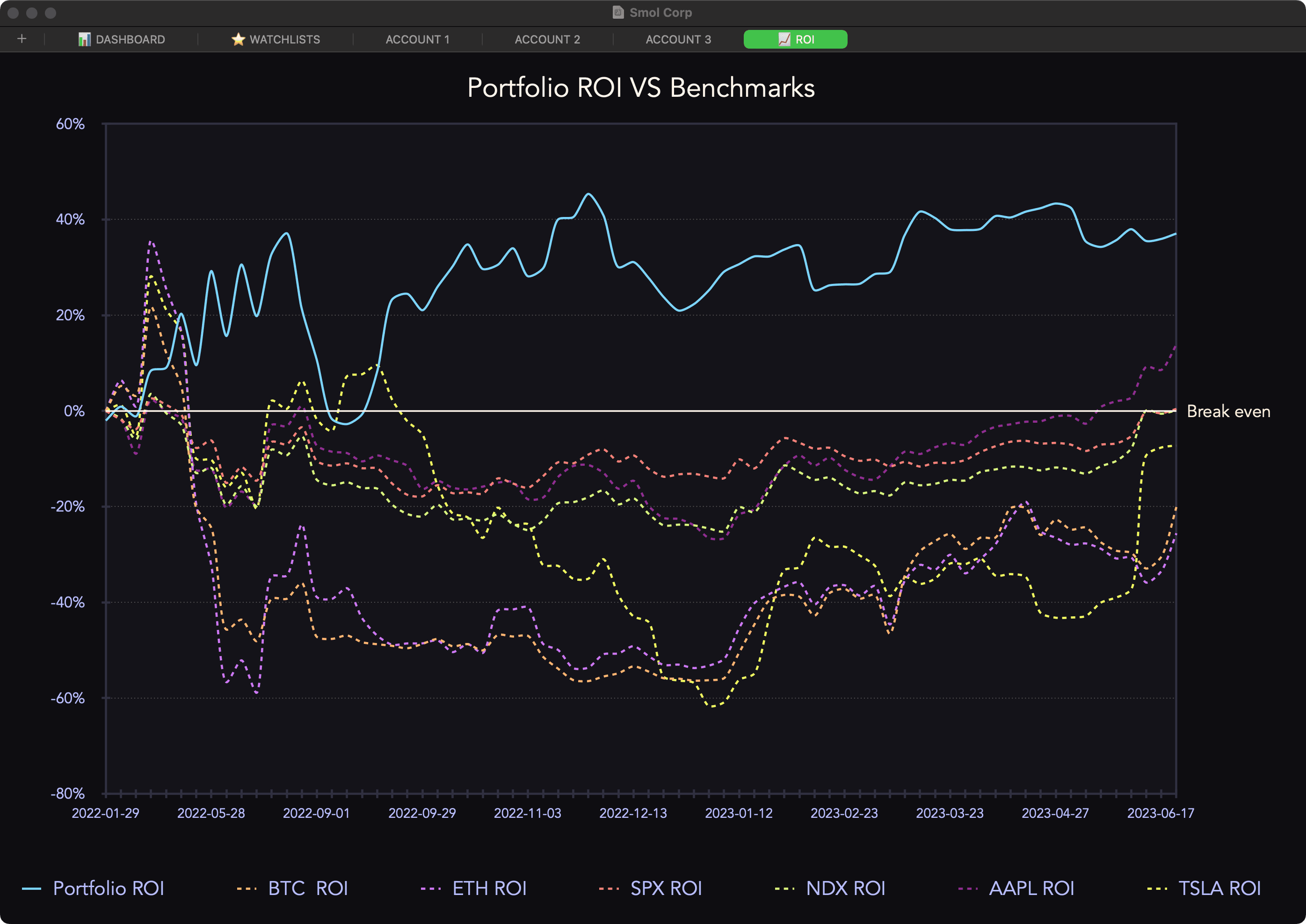This screenshot has height=924, width=1306.
Task: Select the TSLA ROI legend label
Action: point(1219,889)
